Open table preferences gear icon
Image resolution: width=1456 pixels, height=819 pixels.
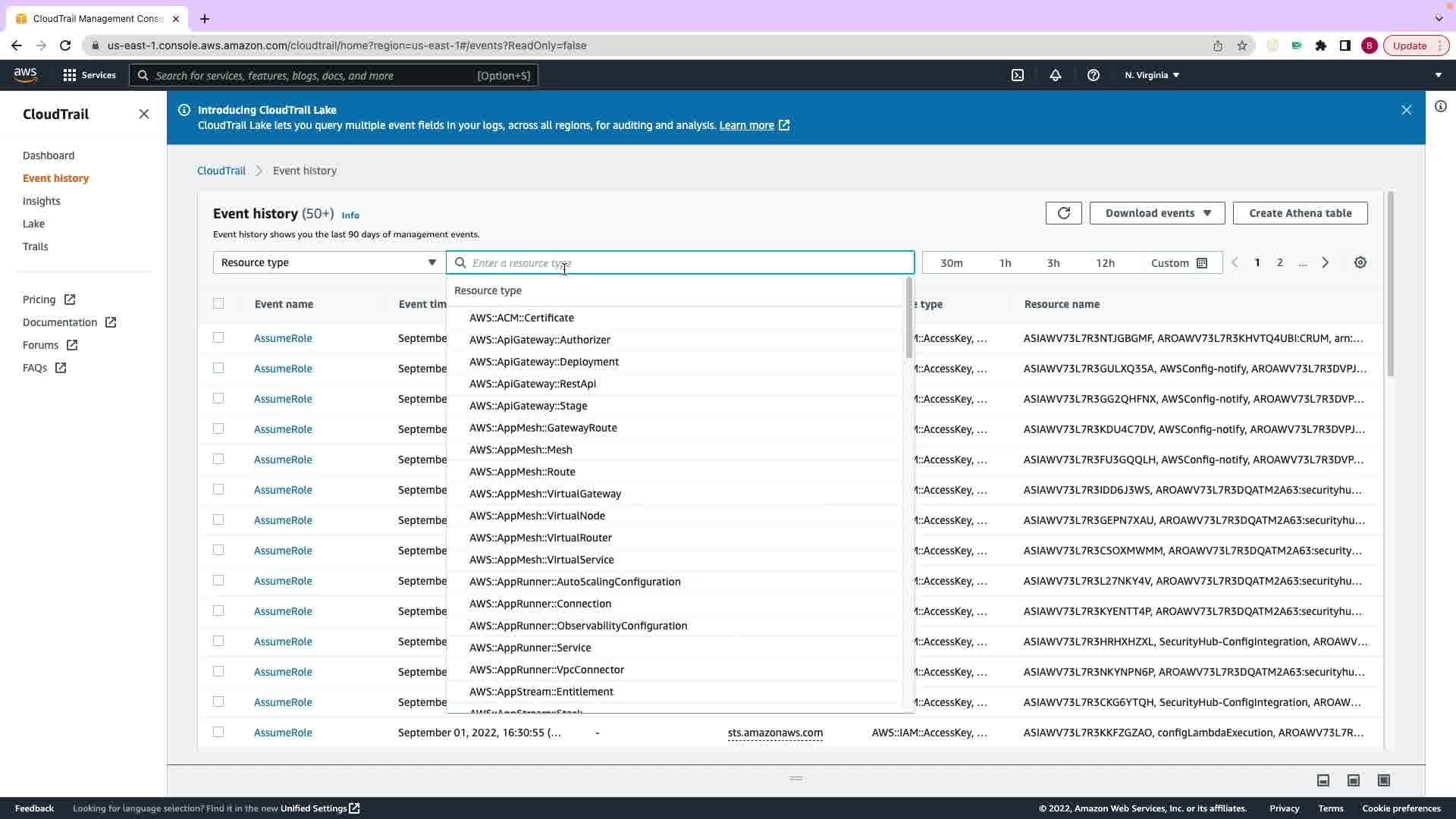pyautogui.click(x=1360, y=262)
